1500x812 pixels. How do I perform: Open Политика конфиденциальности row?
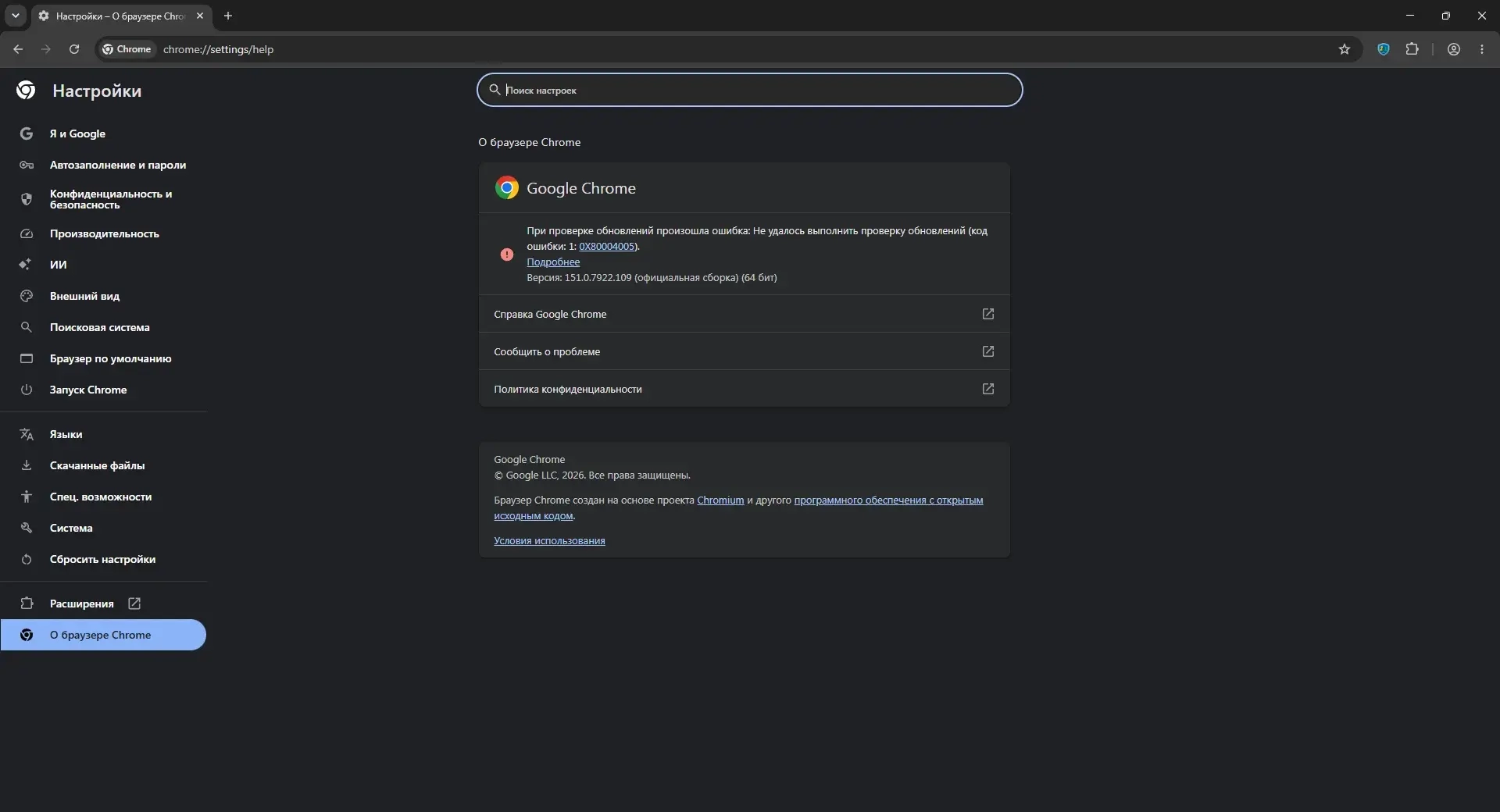(x=744, y=389)
